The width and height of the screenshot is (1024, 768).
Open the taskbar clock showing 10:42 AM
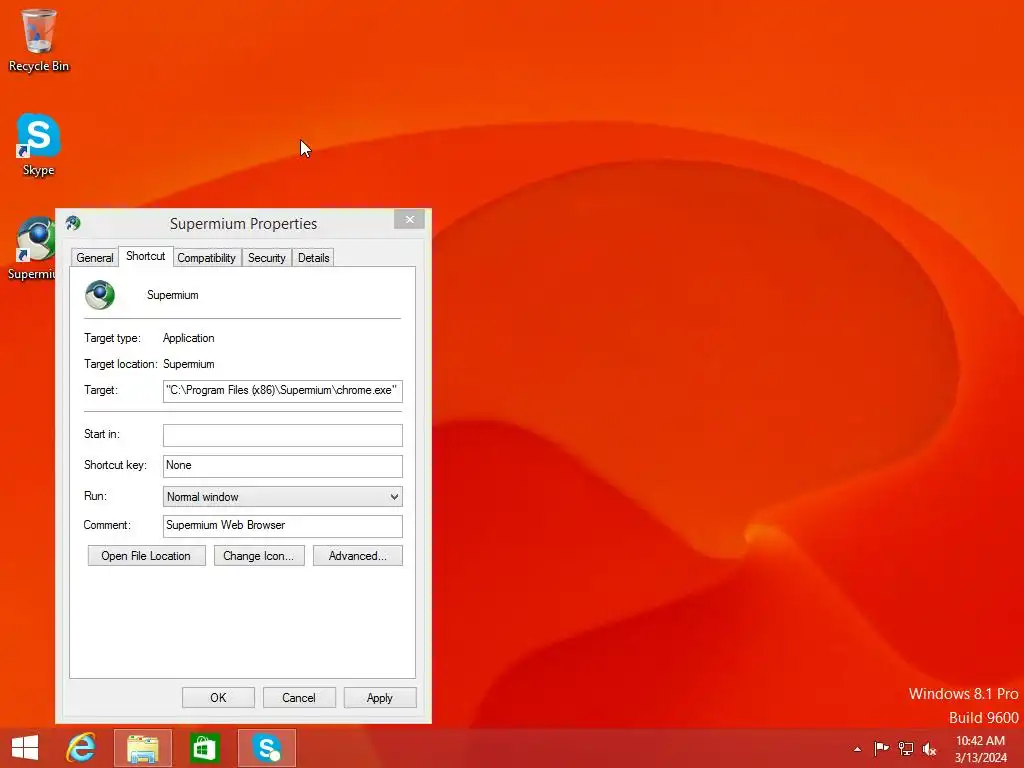980,749
